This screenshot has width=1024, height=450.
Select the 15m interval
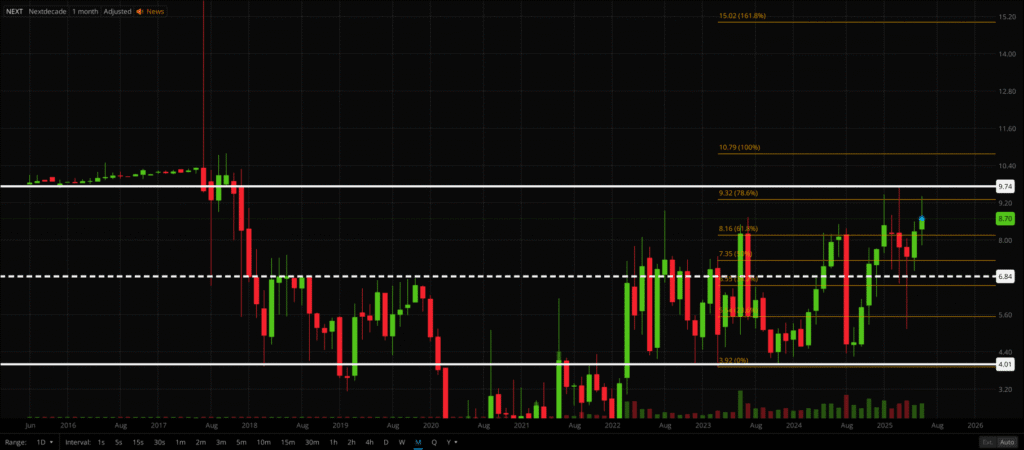click(287, 441)
